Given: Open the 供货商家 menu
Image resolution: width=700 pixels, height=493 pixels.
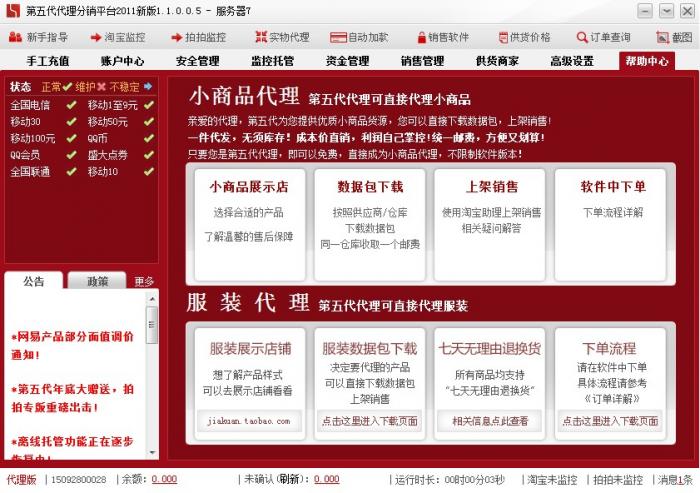Looking at the screenshot, I should pyautogui.click(x=497, y=61).
